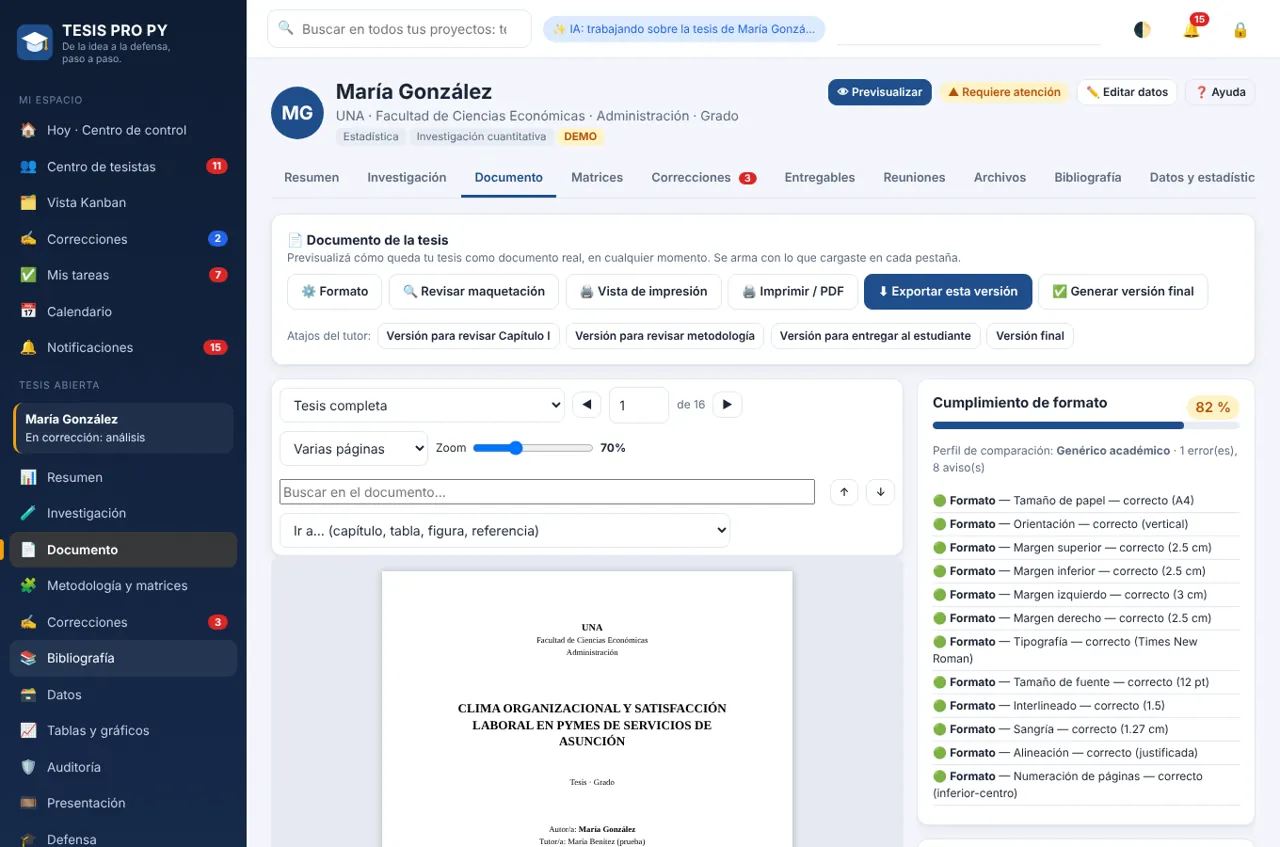This screenshot has width=1280, height=847.
Task: Click the lock icon in top bar
Action: [1240, 30]
